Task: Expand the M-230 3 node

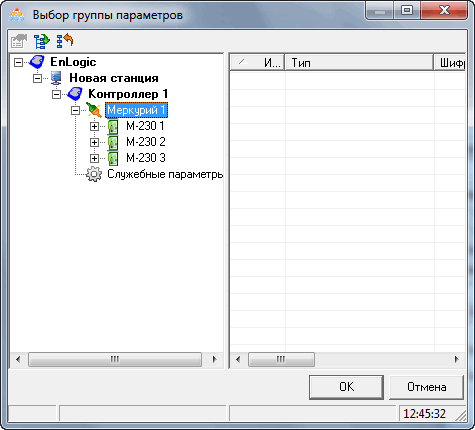Action: pyautogui.click(x=94, y=158)
